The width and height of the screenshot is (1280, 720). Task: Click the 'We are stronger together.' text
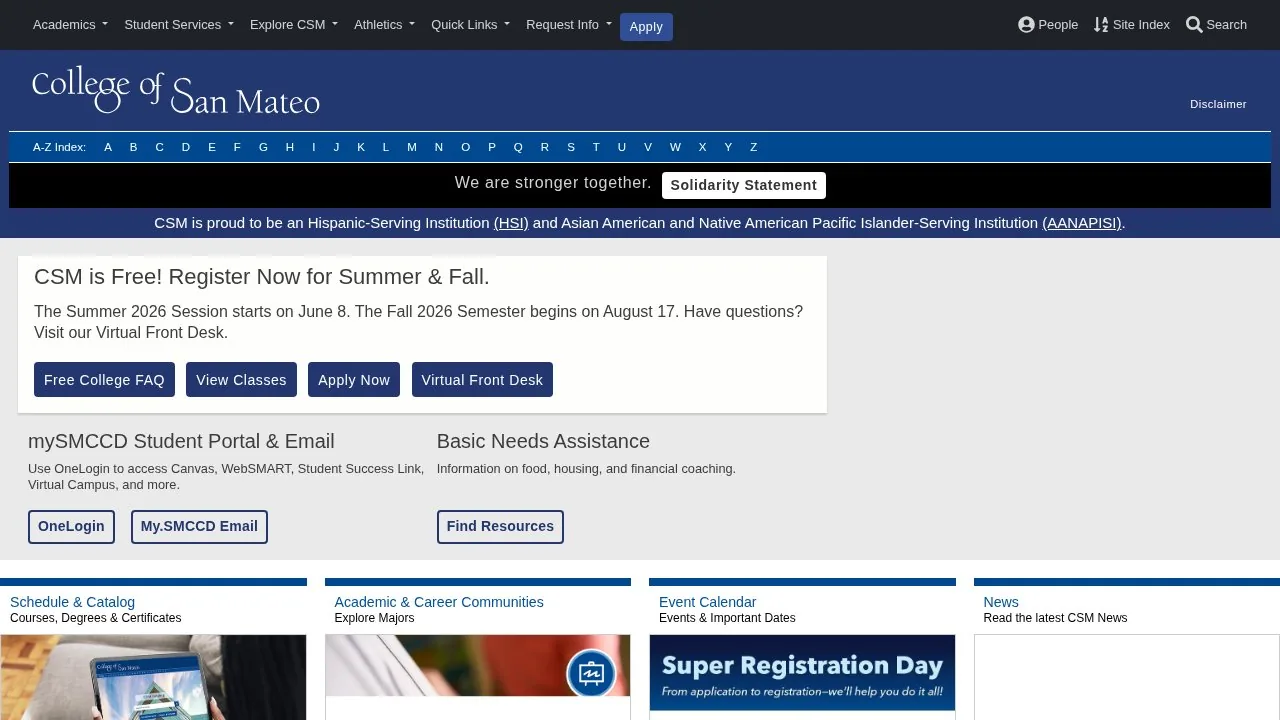pos(553,183)
